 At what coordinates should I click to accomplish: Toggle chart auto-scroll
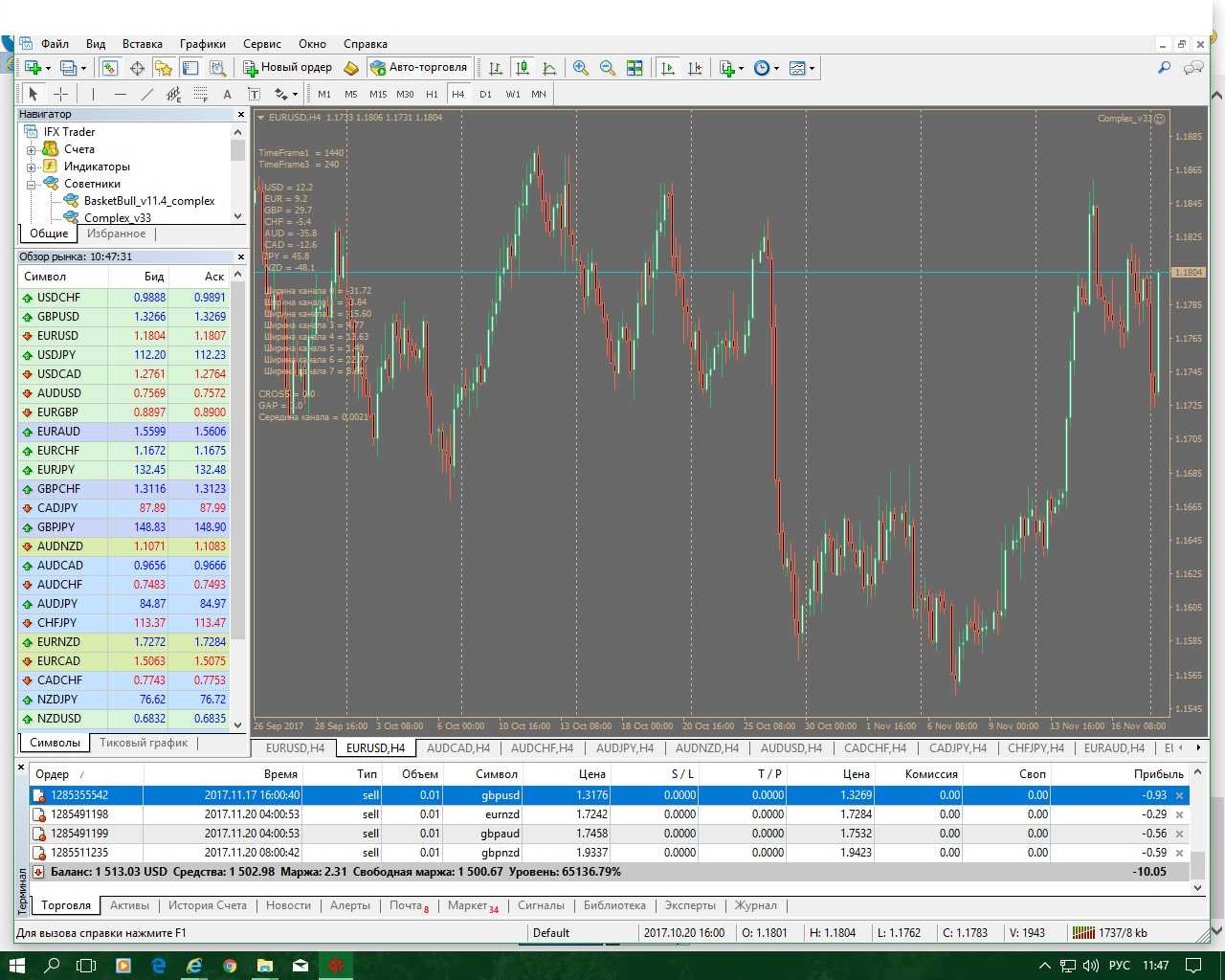668,68
